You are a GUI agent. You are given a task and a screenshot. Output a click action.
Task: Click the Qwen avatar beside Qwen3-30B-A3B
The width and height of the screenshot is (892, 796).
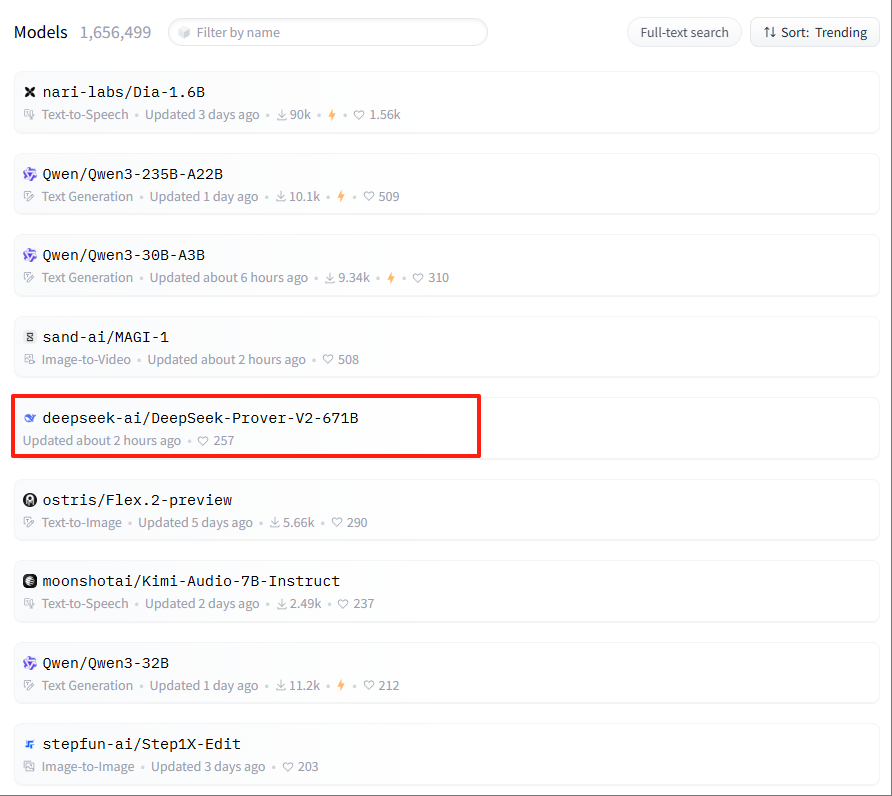pos(30,255)
